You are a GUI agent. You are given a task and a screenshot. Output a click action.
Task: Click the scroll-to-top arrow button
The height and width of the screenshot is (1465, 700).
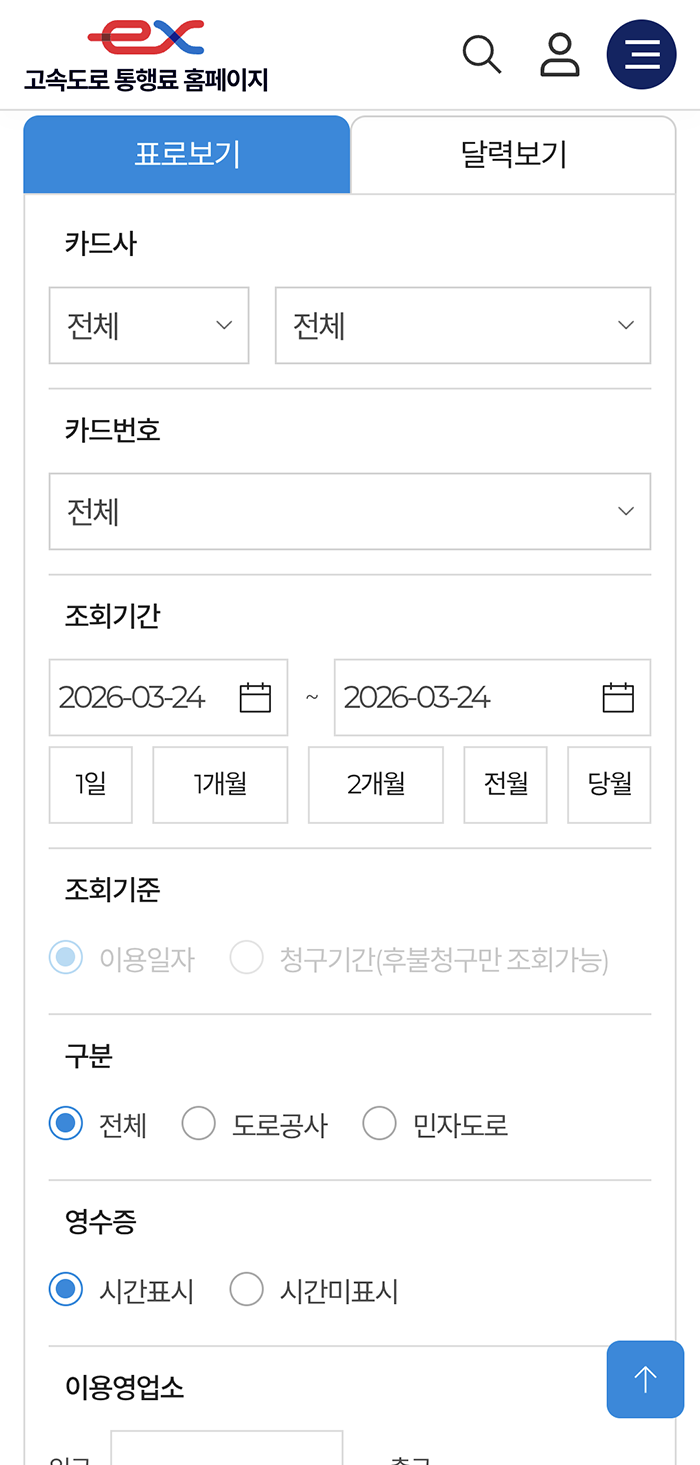coord(645,1379)
